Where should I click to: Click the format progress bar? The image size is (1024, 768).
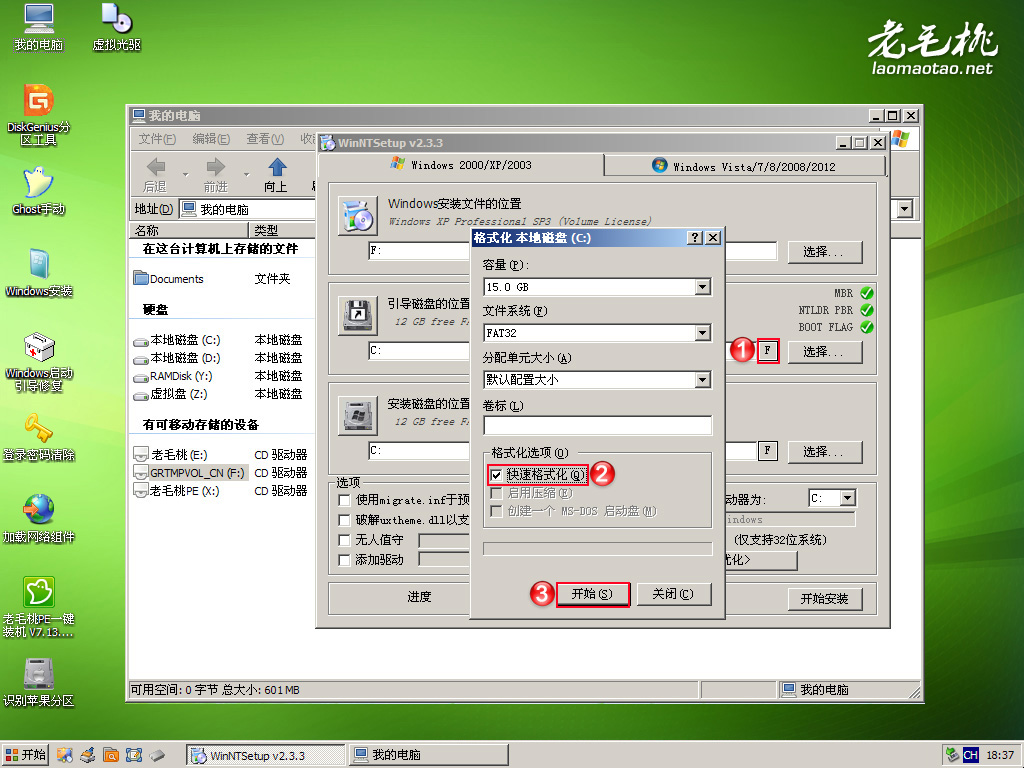(x=597, y=549)
